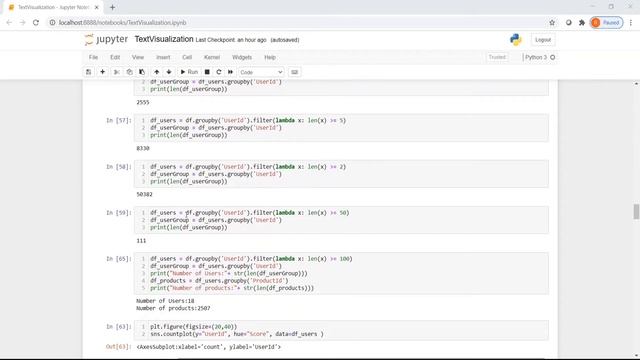Open the Help menu
This screenshot has width=640, height=360.
coord(270,57)
